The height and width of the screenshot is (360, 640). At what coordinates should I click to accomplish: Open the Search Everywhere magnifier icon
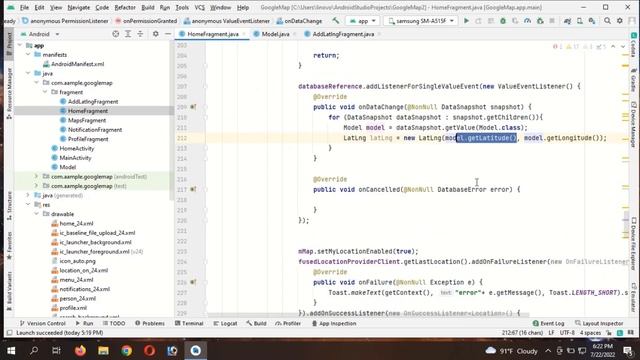click(607, 21)
